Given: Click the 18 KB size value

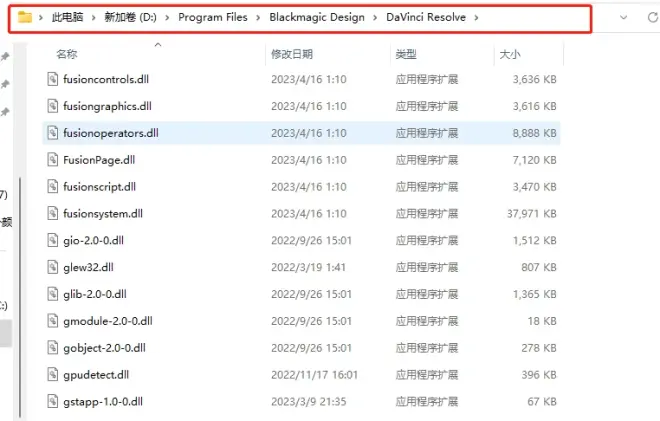Looking at the screenshot, I should pyautogui.click(x=542, y=321).
